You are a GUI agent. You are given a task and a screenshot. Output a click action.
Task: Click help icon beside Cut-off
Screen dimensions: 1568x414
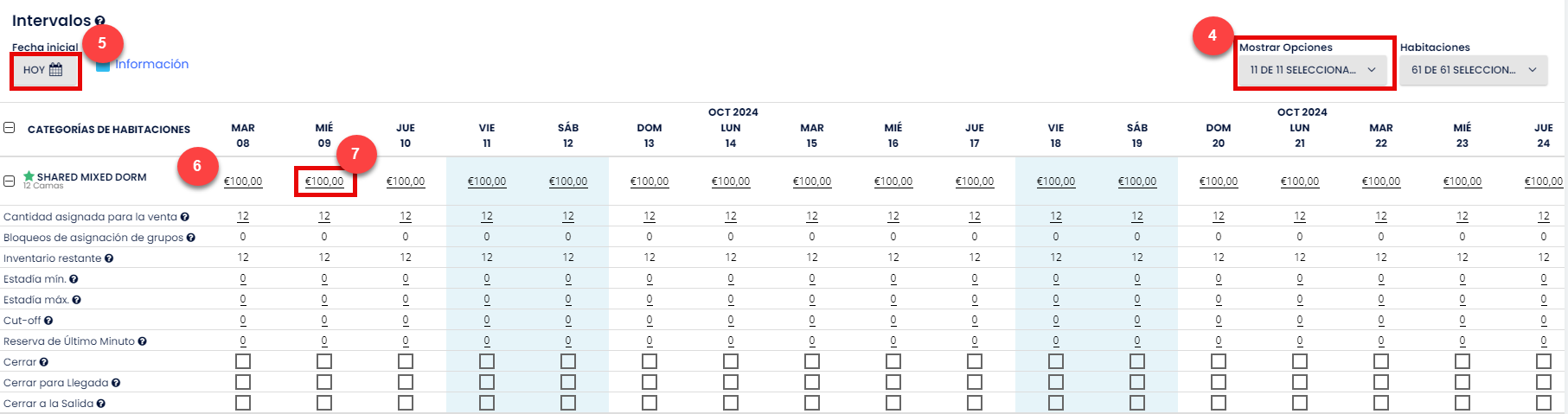[x=48, y=321]
